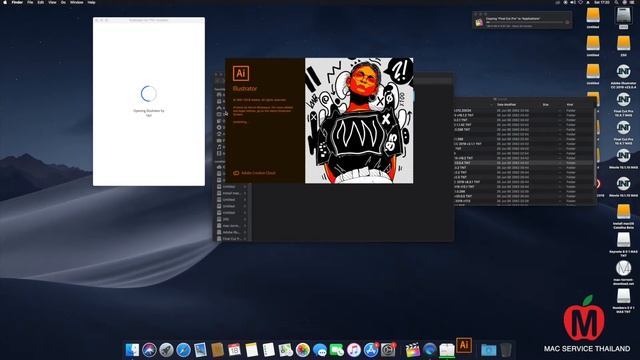640x360 pixels.
Task: Open the Trash in the Dock
Action: (506, 350)
